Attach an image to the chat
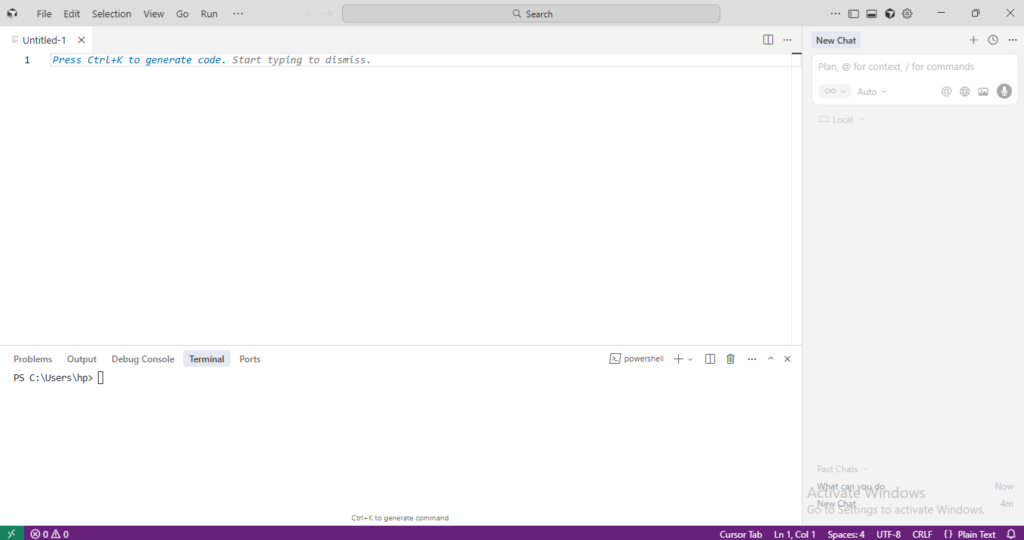The height and width of the screenshot is (540, 1024). (x=984, y=91)
